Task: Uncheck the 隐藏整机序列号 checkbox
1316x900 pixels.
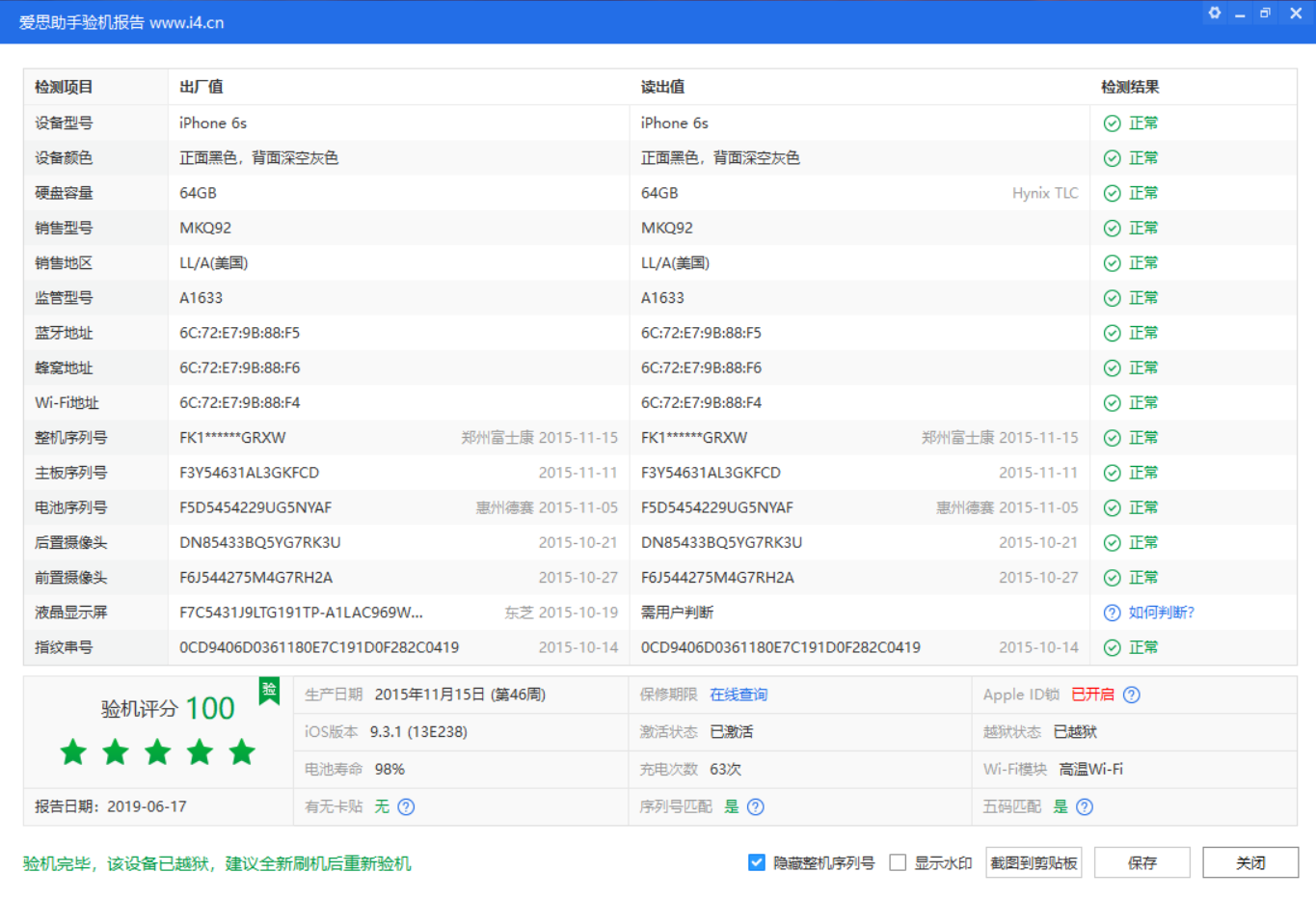Action: [757, 862]
